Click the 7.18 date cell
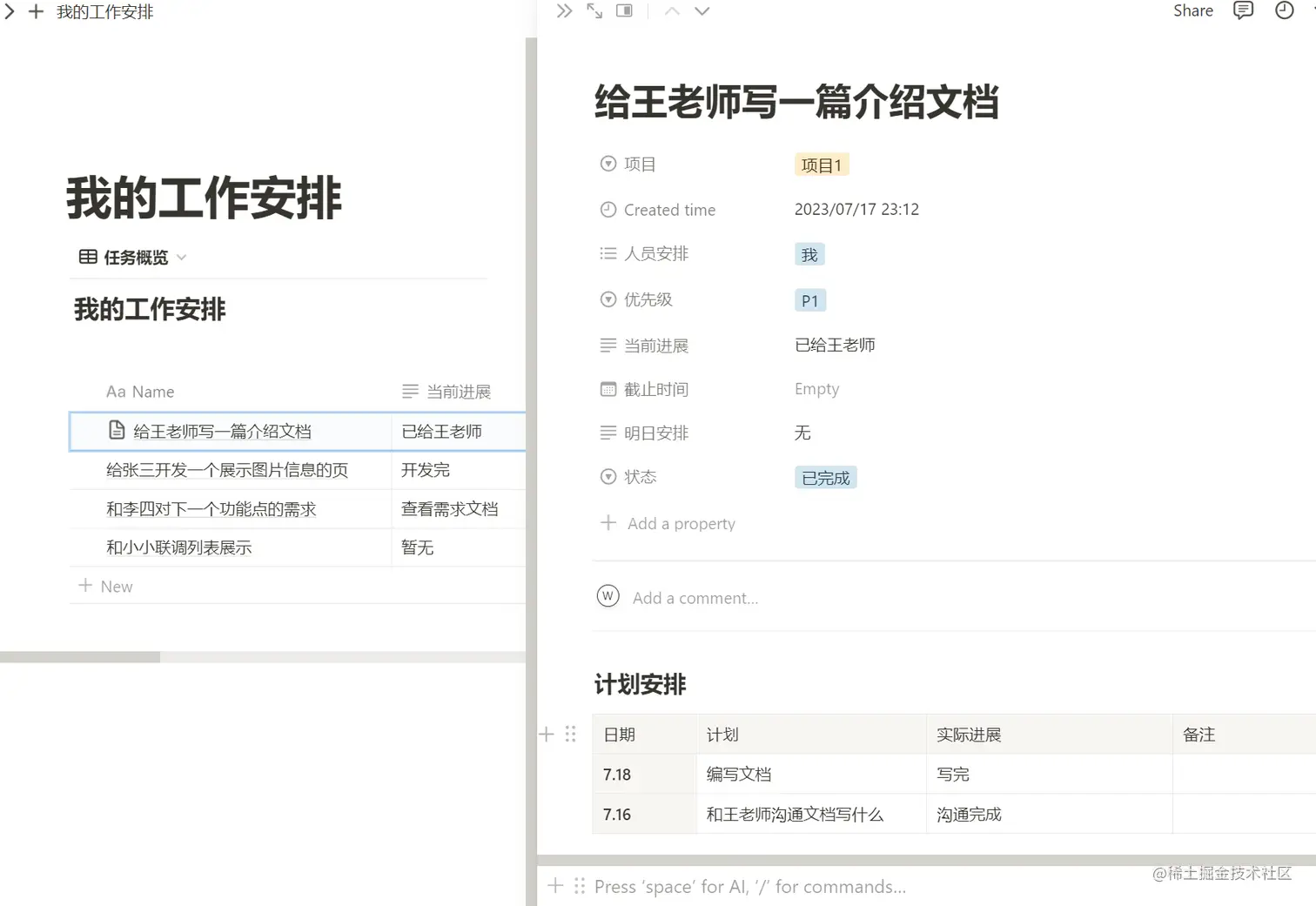 pyautogui.click(x=645, y=775)
